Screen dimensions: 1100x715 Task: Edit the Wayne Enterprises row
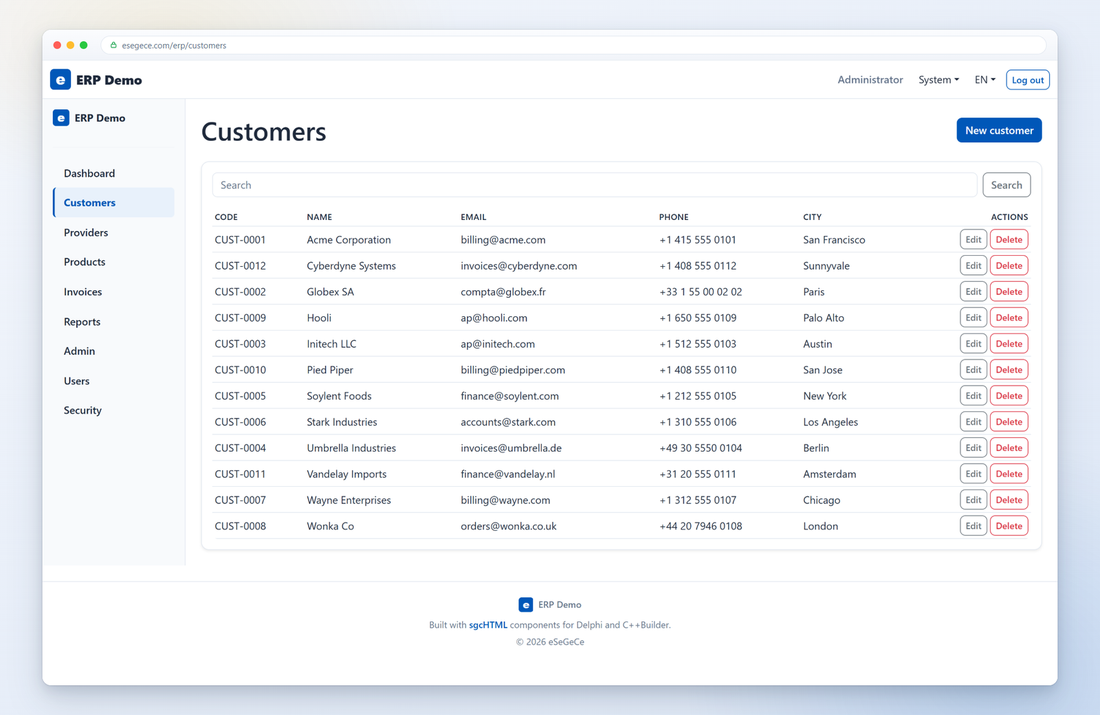pyautogui.click(x=973, y=499)
